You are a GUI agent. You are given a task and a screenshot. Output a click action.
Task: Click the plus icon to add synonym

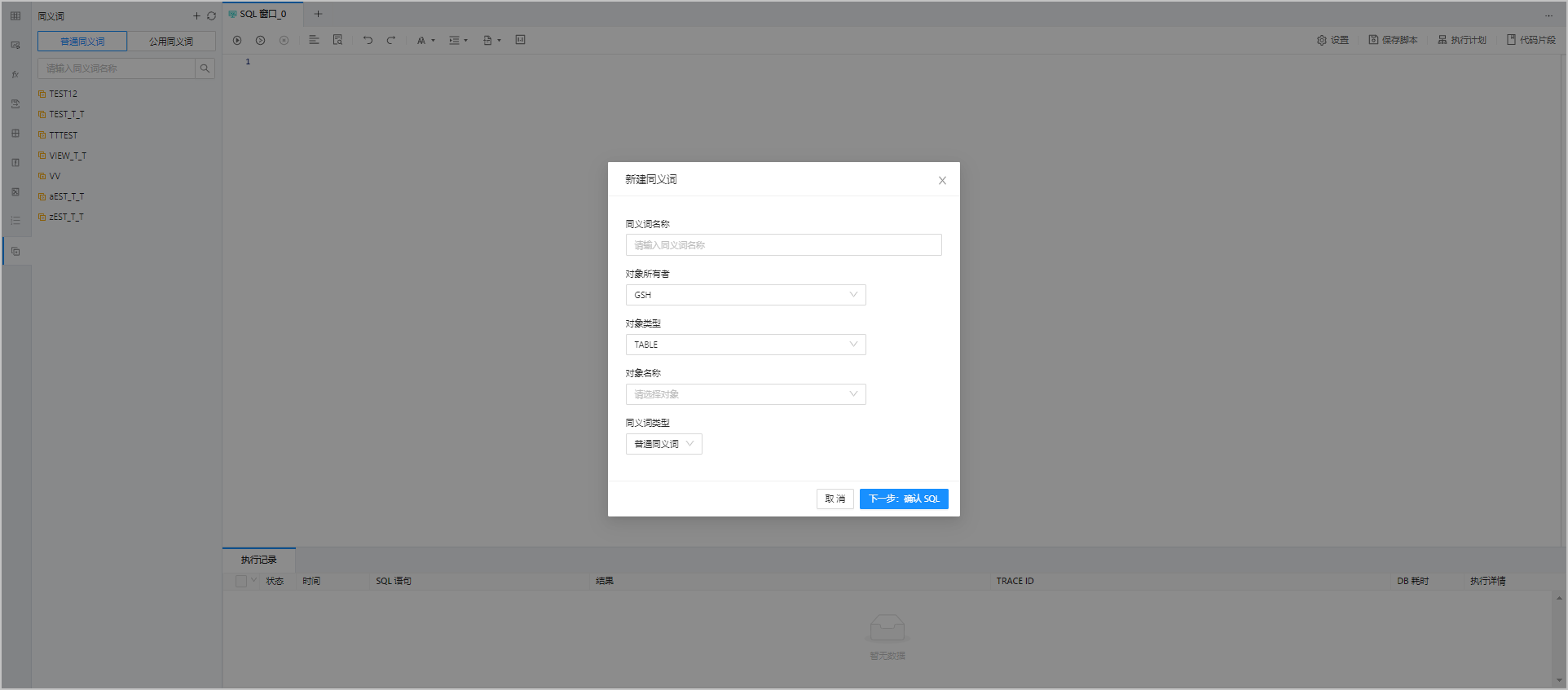tap(196, 15)
